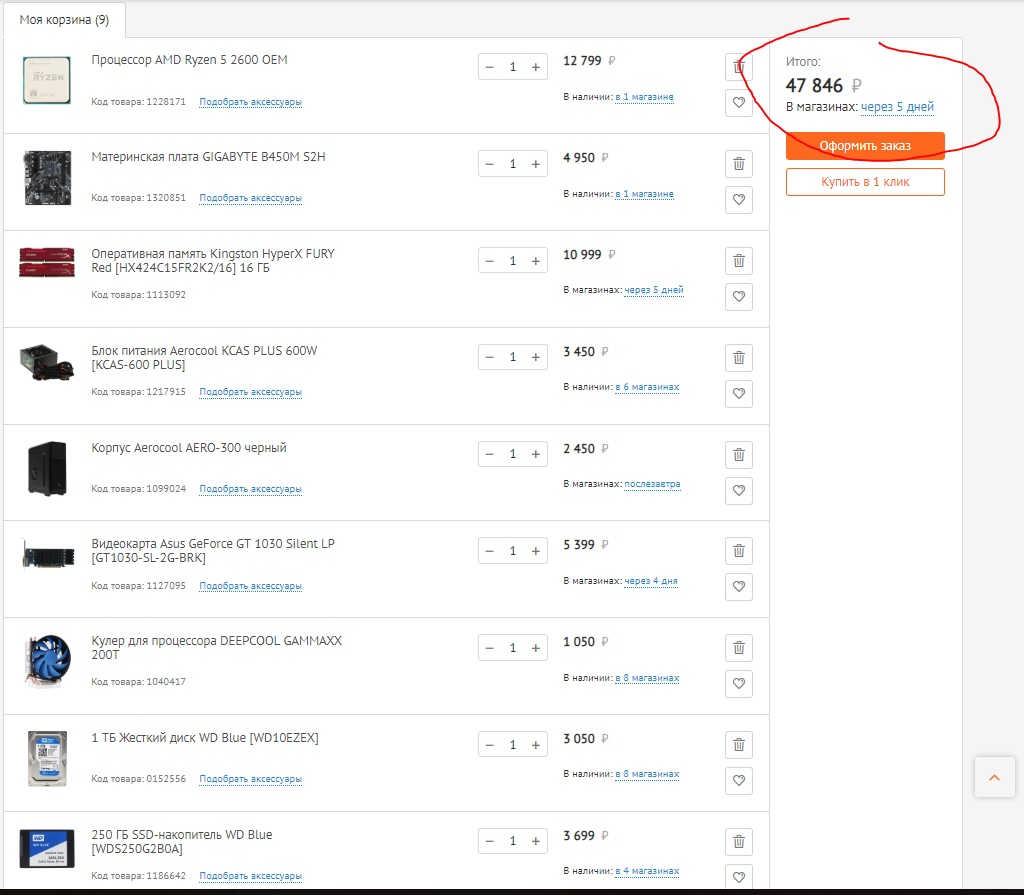Delete the GIGABYTE B450M S2H motherboard from cart
The width and height of the screenshot is (1024, 895).
[x=738, y=165]
